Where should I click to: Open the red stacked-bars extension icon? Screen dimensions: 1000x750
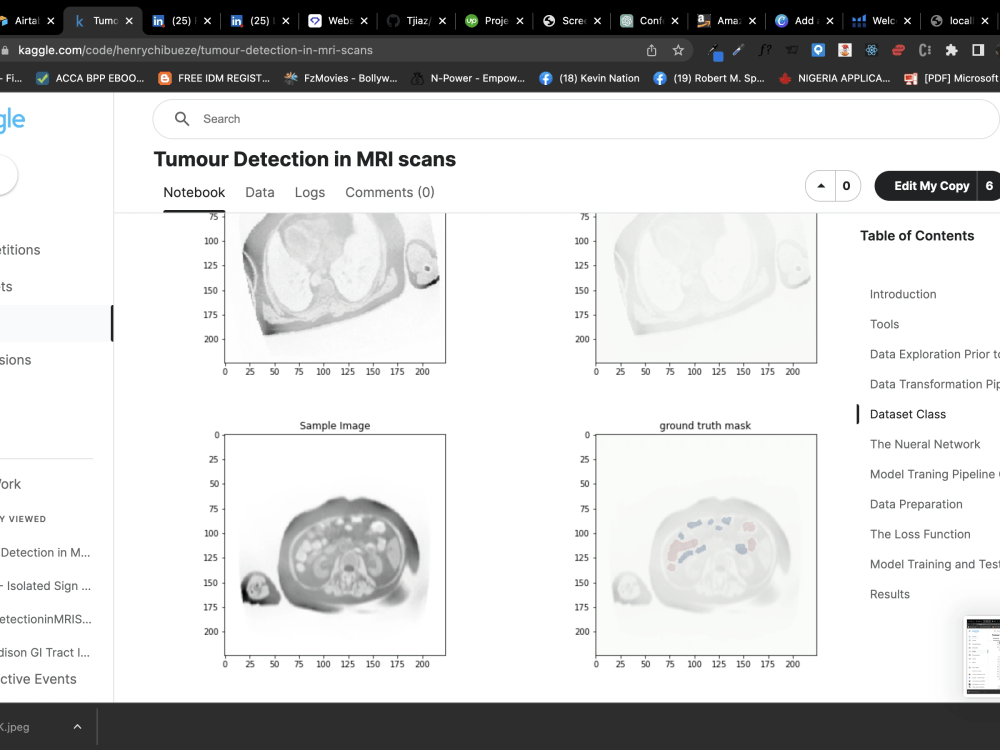898,50
